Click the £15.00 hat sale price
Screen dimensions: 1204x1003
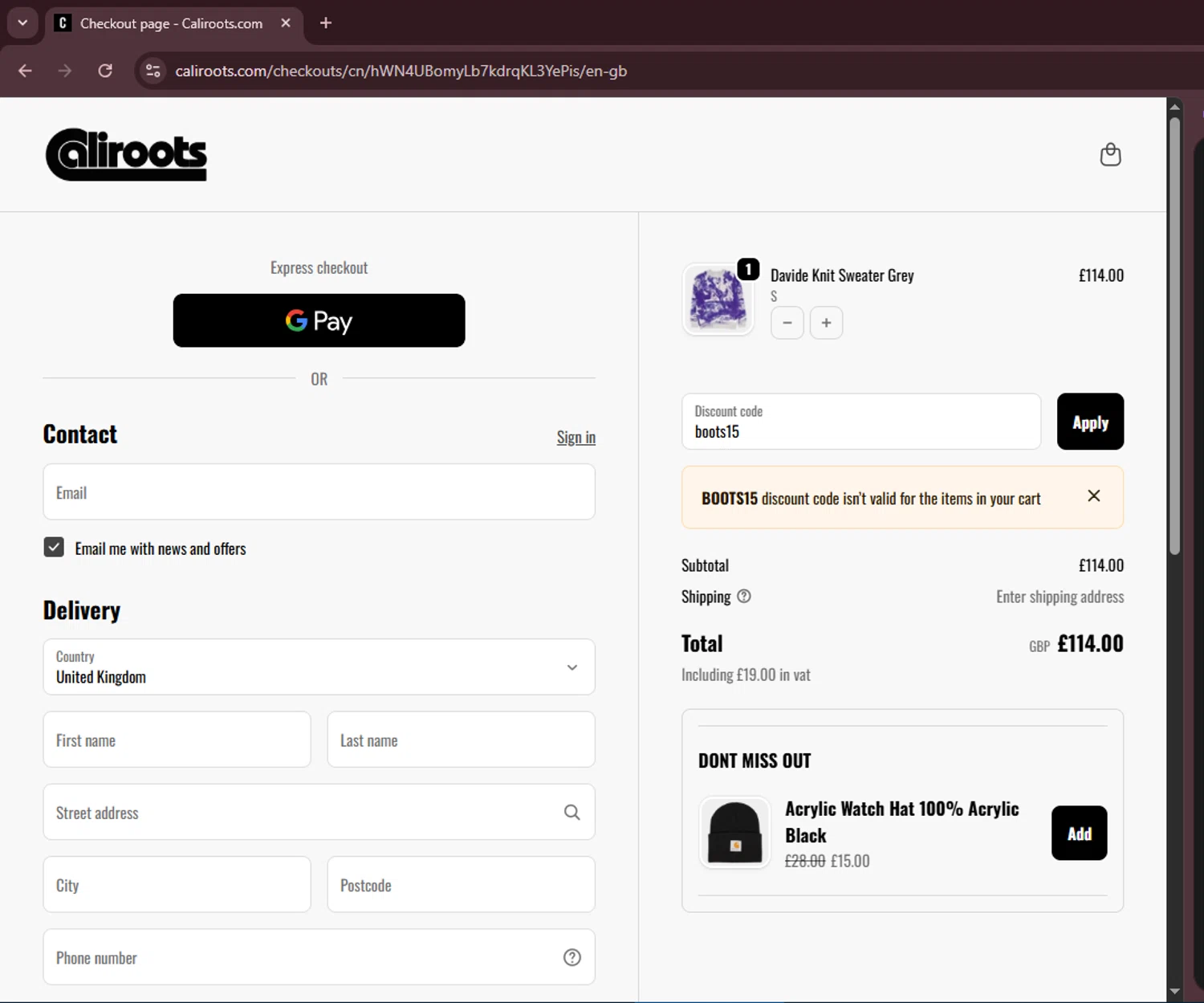coord(850,861)
